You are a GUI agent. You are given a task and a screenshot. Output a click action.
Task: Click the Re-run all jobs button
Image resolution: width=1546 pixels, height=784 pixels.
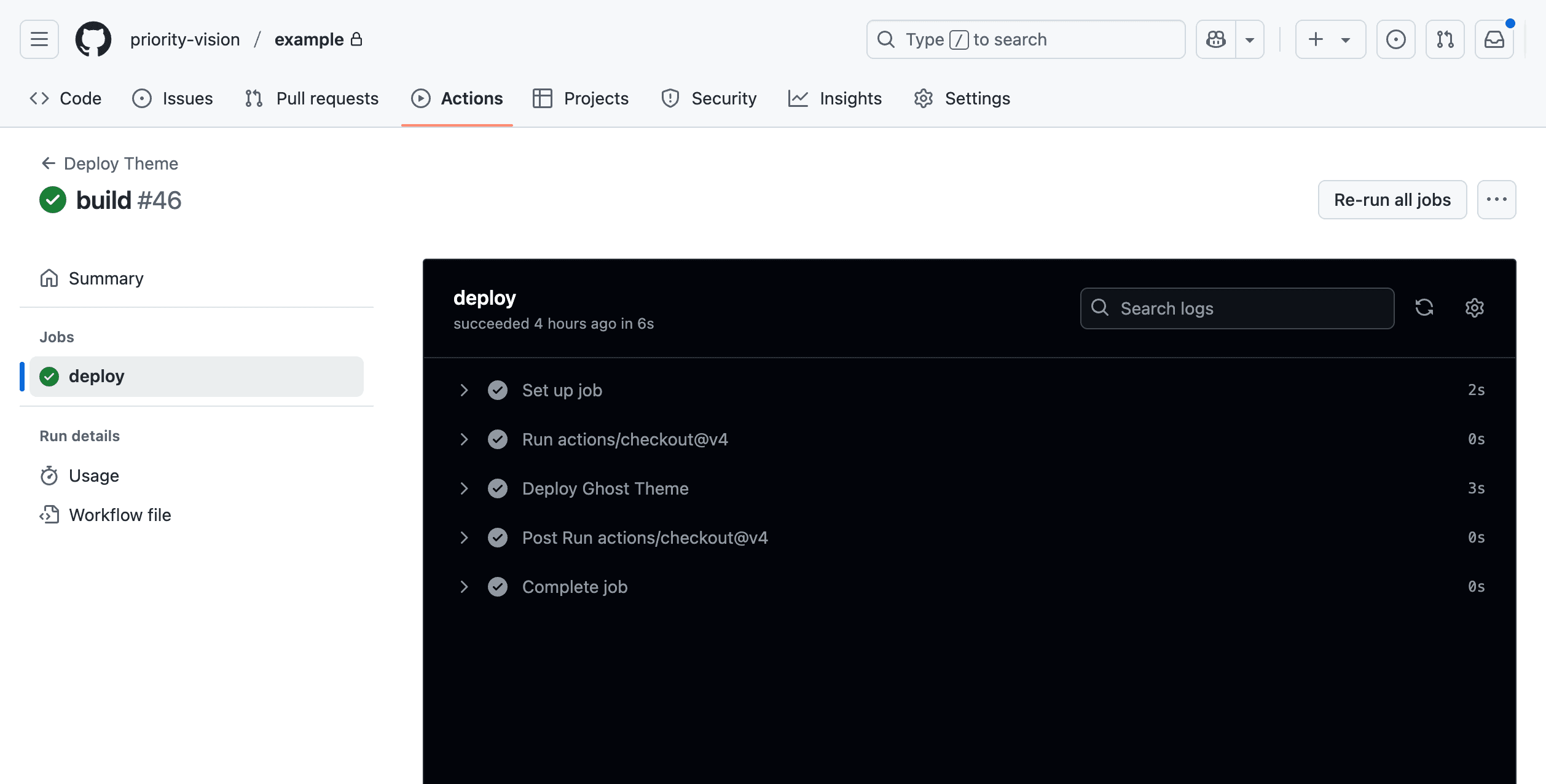[1391, 199]
